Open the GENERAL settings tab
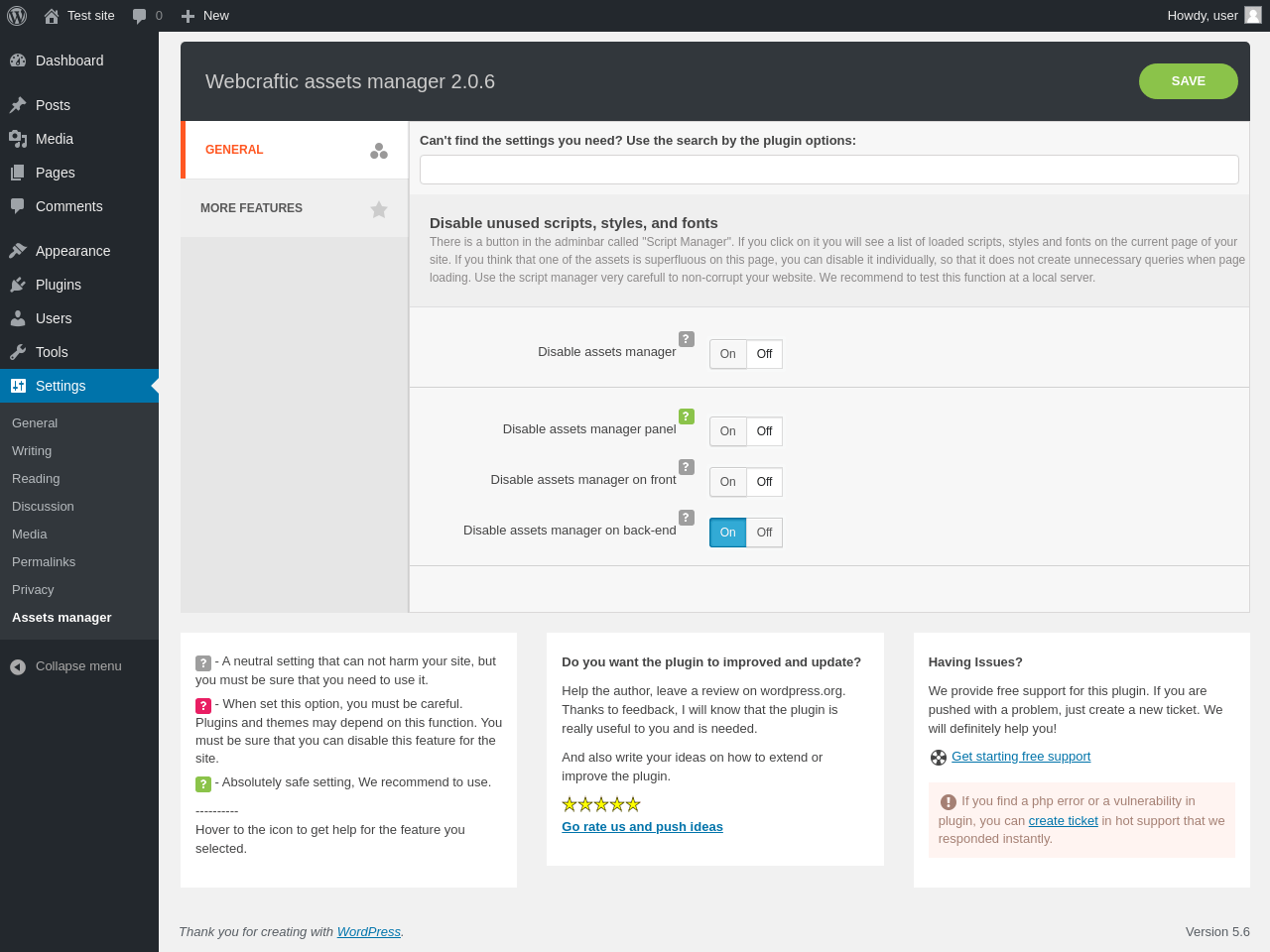Screen dimensions: 1270x952 click(295, 150)
